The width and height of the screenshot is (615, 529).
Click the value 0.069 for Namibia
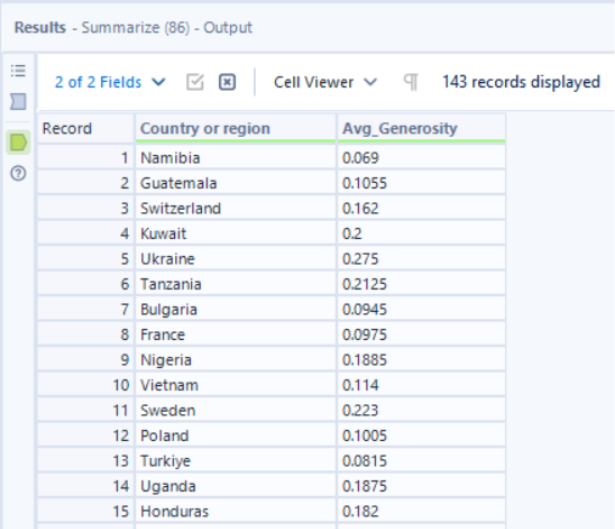(421, 158)
